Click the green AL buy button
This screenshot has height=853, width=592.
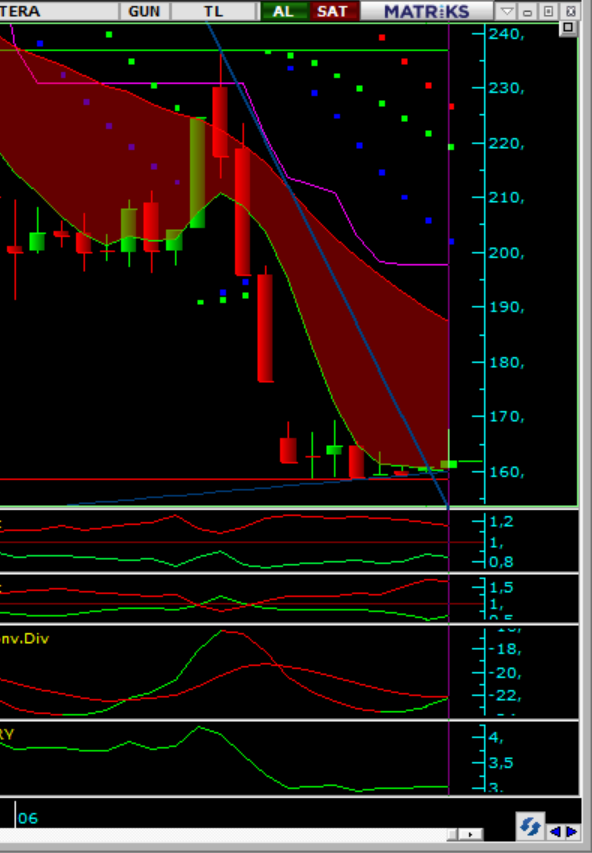click(x=283, y=11)
